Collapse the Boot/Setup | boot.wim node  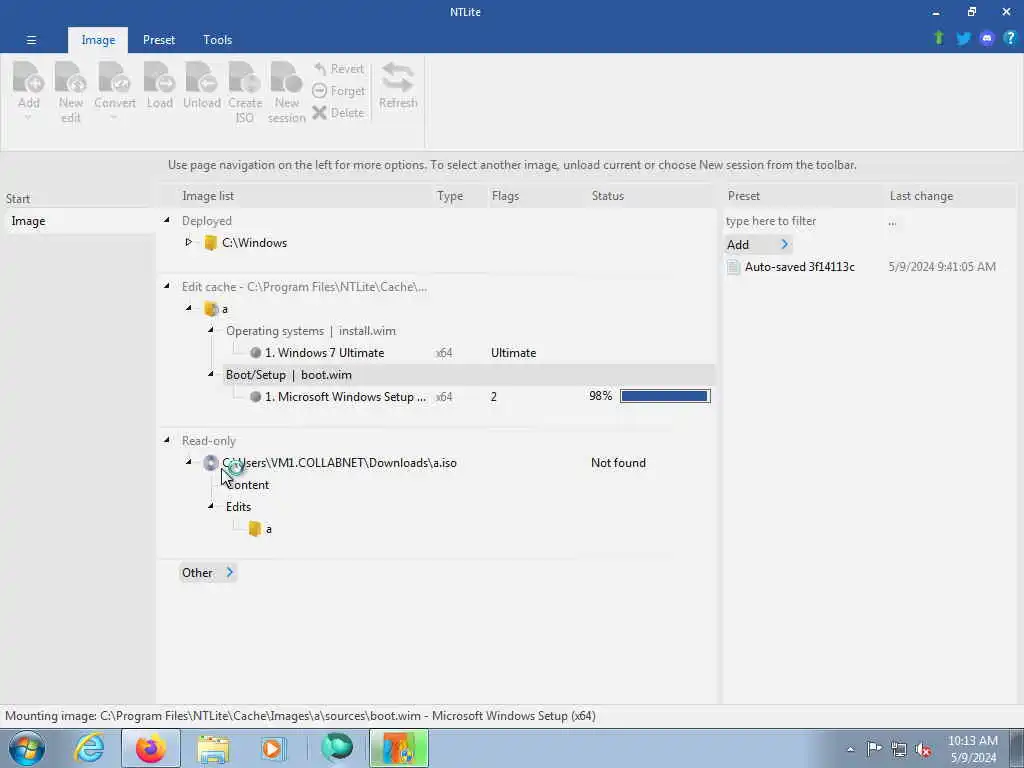[x=211, y=374]
